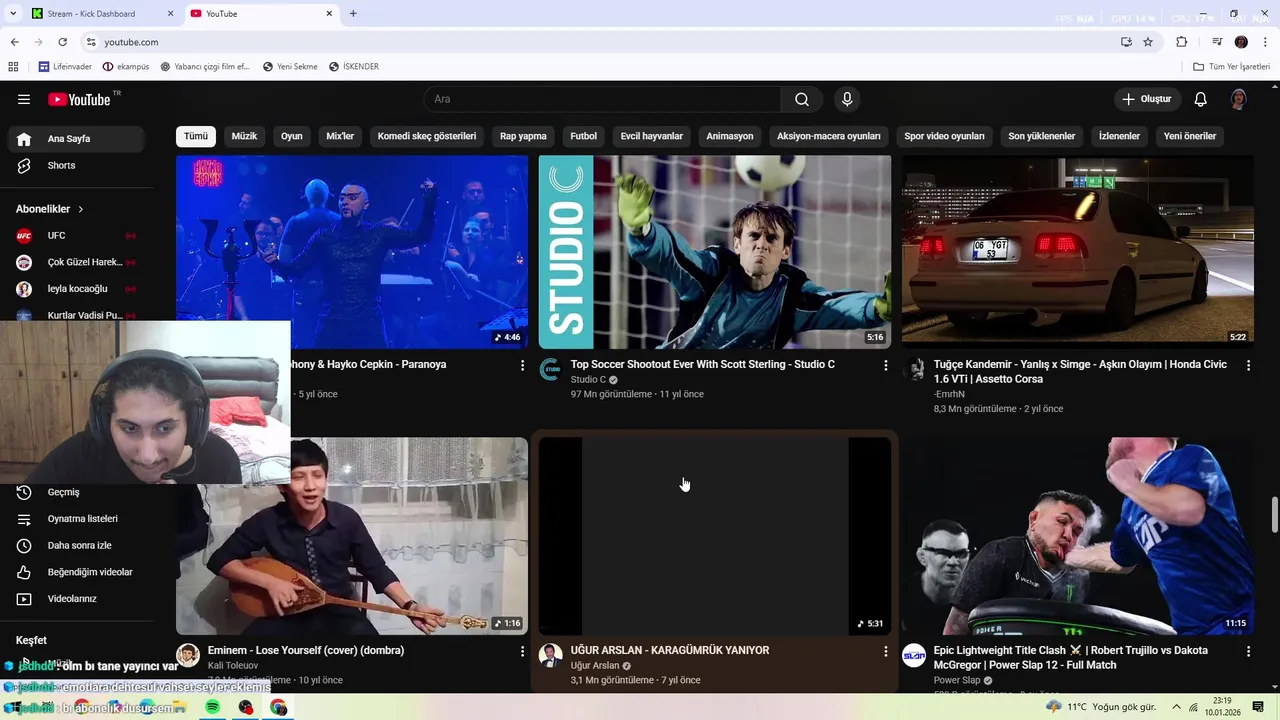Select the Yeni öneriler filter chip
Image resolution: width=1280 pixels, height=720 pixels.
pos(1190,136)
